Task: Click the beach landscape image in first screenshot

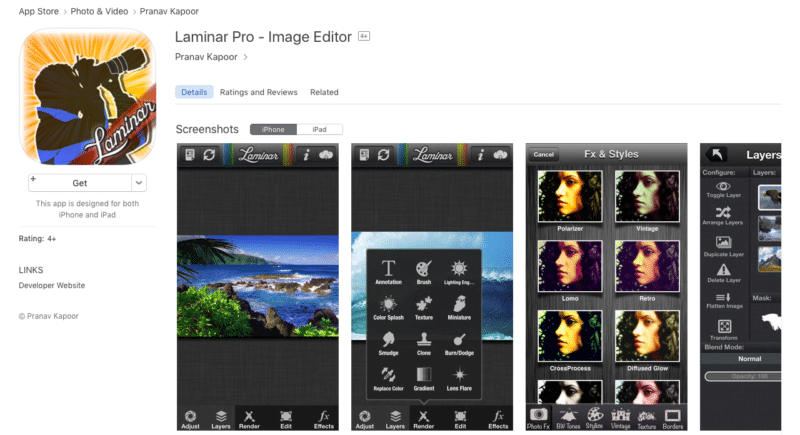Action: (258, 286)
